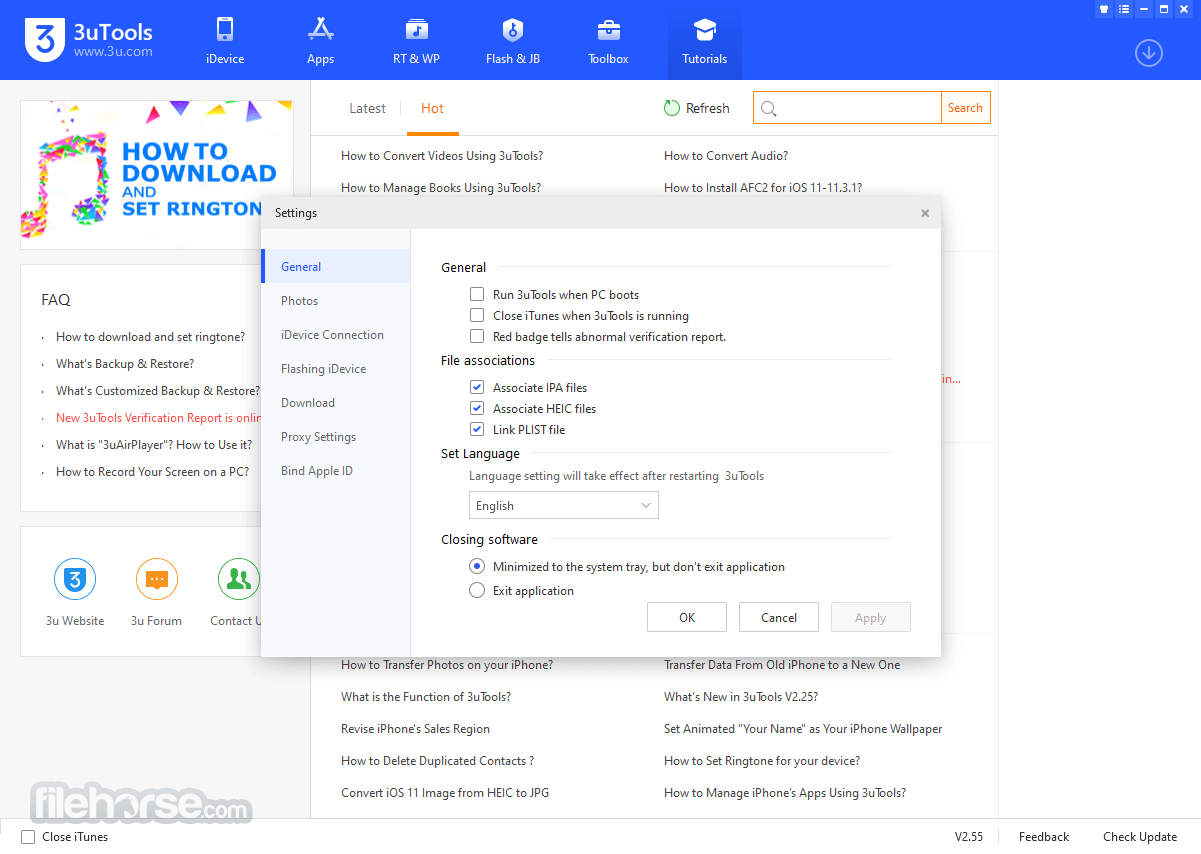Viewport: 1201px width, 854px height.
Task: Click the OK button
Action: (x=687, y=617)
